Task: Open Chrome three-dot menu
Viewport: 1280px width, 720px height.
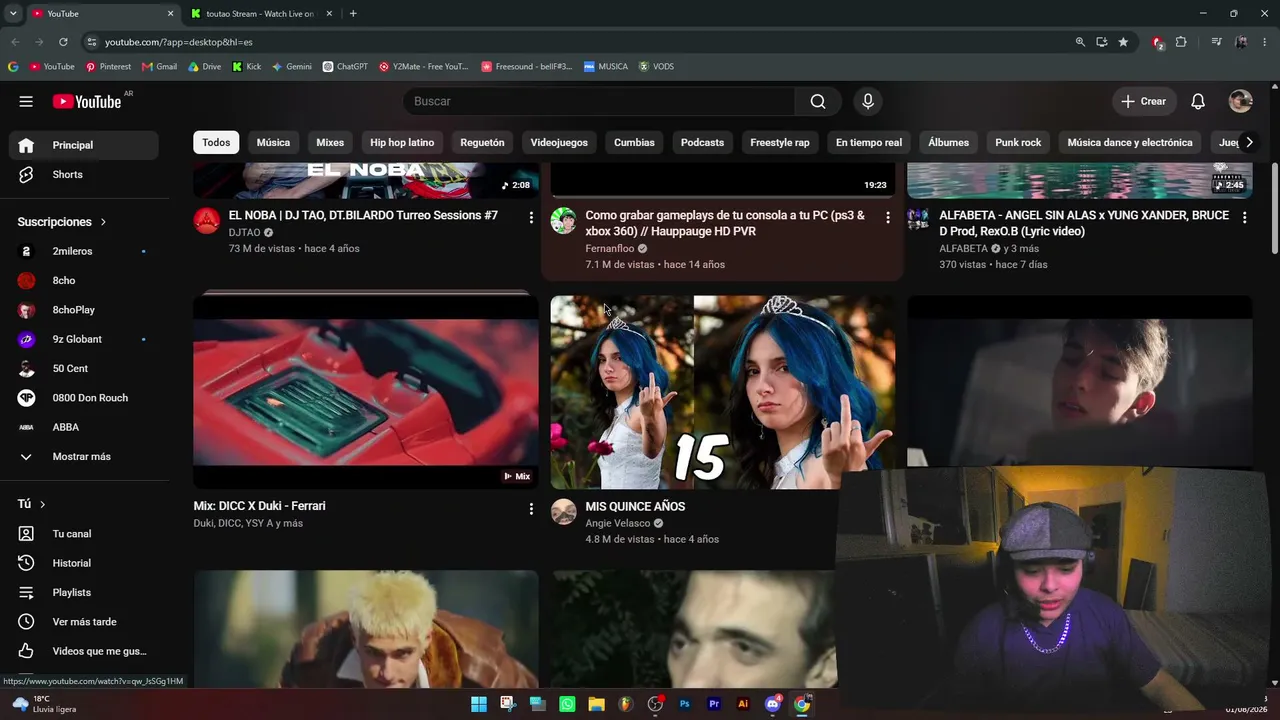Action: [1266, 42]
